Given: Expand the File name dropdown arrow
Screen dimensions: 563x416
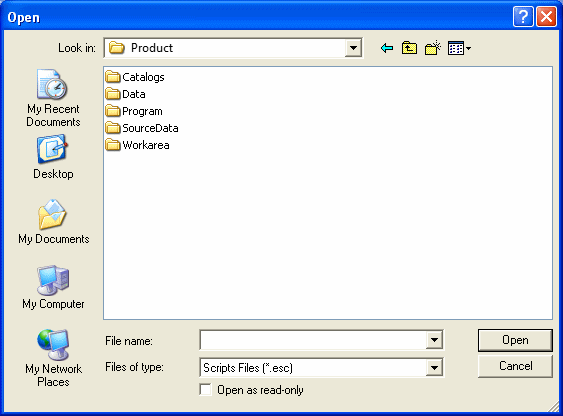Looking at the screenshot, I should pyautogui.click(x=434, y=340).
